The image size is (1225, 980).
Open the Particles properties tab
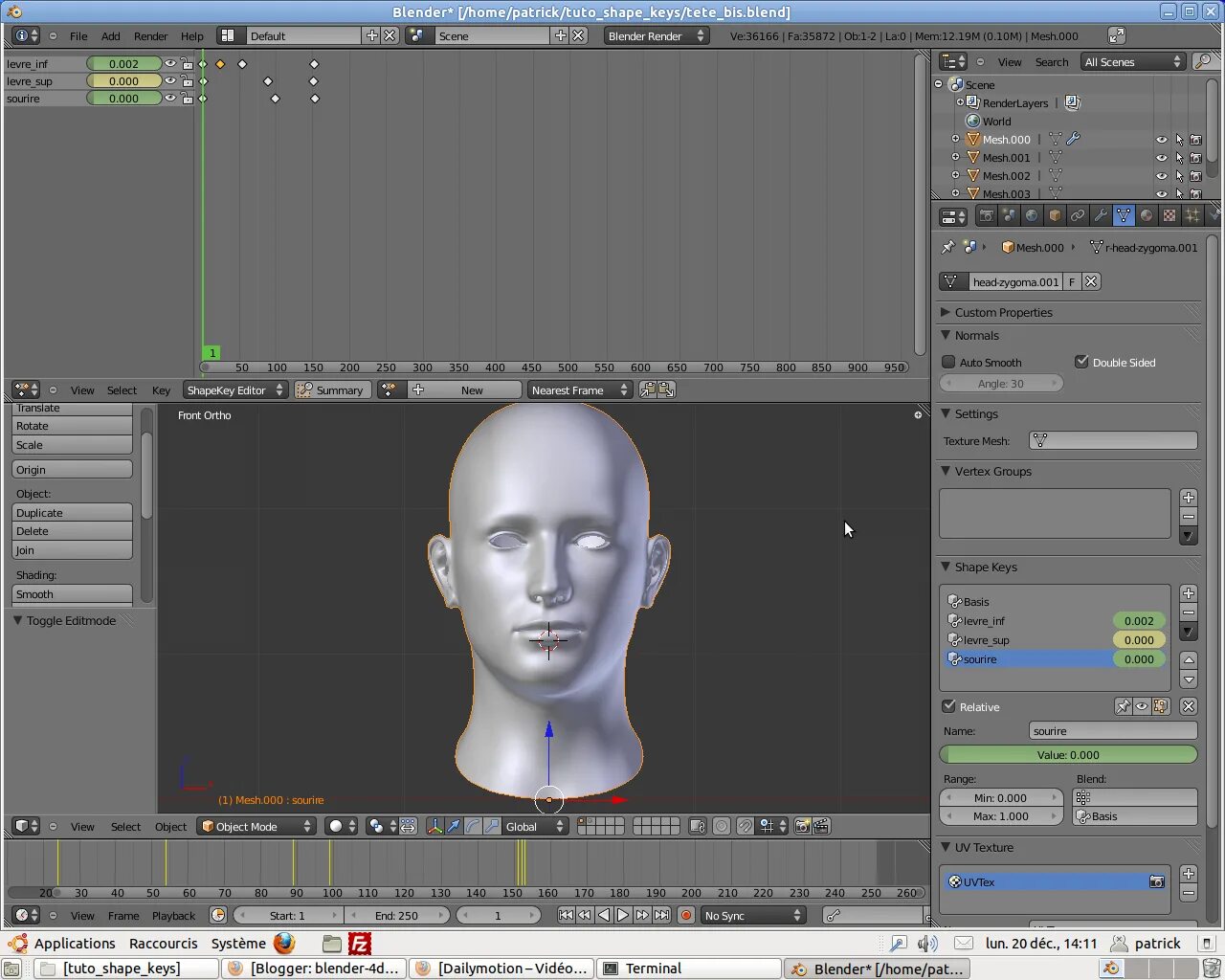1192,215
